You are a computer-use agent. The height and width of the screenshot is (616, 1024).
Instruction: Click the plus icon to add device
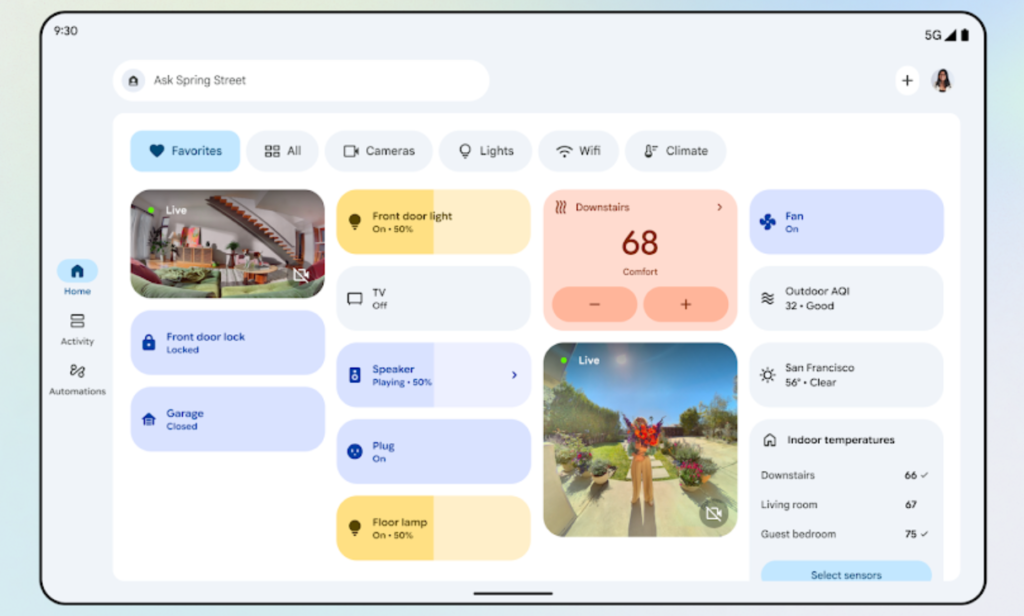point(907,81)
